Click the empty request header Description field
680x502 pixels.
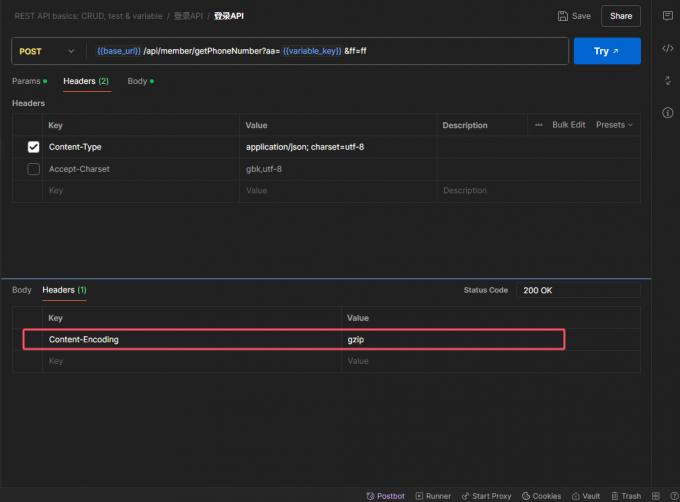(539, 191)
